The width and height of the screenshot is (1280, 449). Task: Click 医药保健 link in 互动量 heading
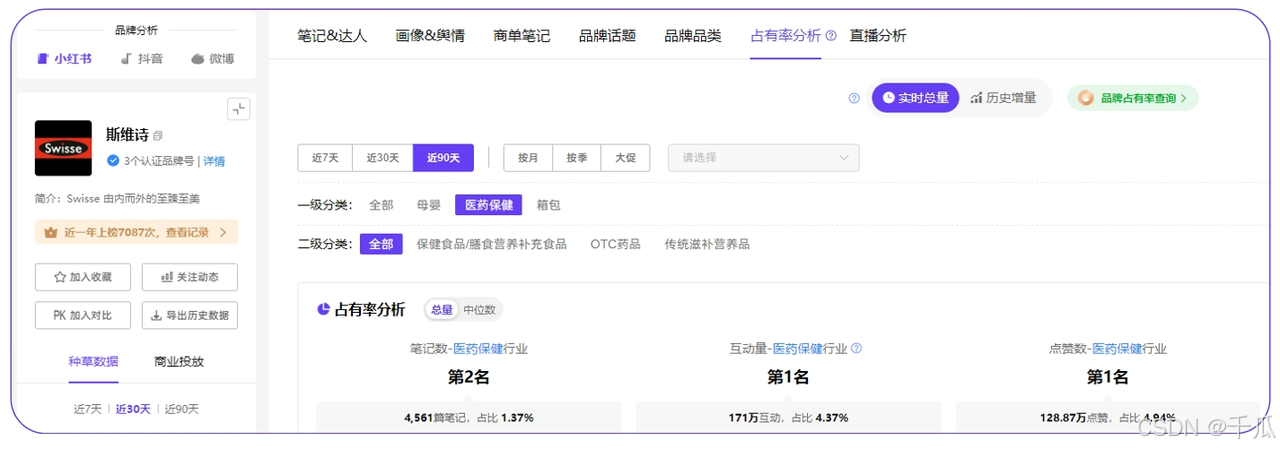pos(797,349)
